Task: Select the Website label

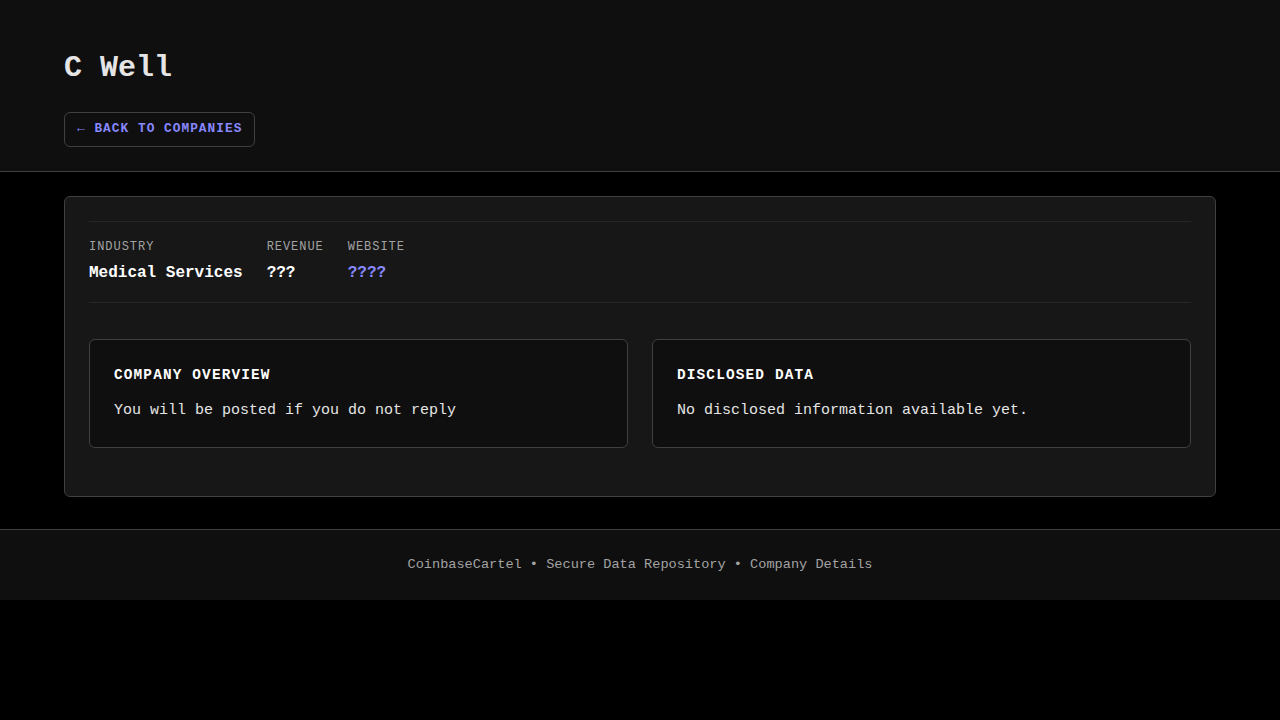Action: pyautogui.click(x=375, y=246)
